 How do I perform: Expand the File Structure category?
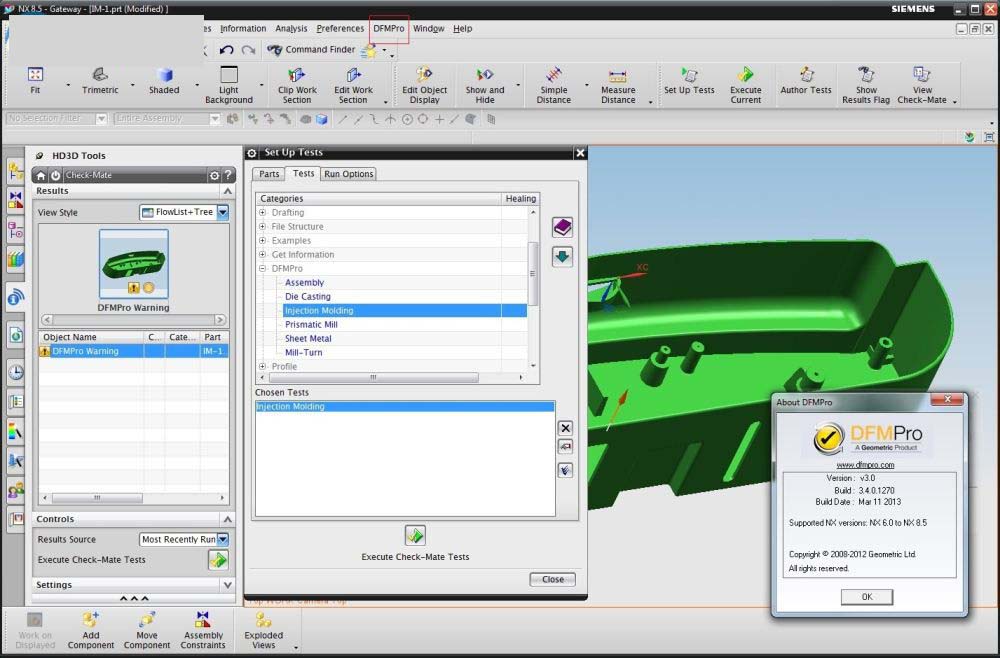pos(263,226)
